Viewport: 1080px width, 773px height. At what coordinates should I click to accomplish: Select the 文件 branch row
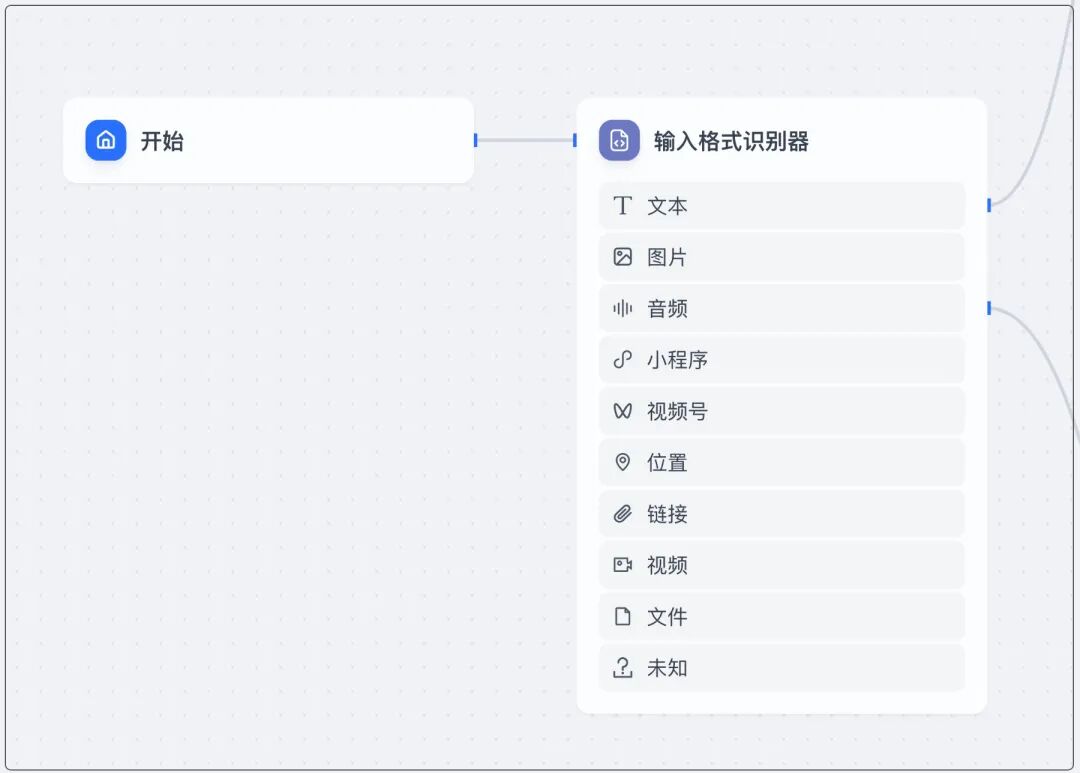point(782,617)
